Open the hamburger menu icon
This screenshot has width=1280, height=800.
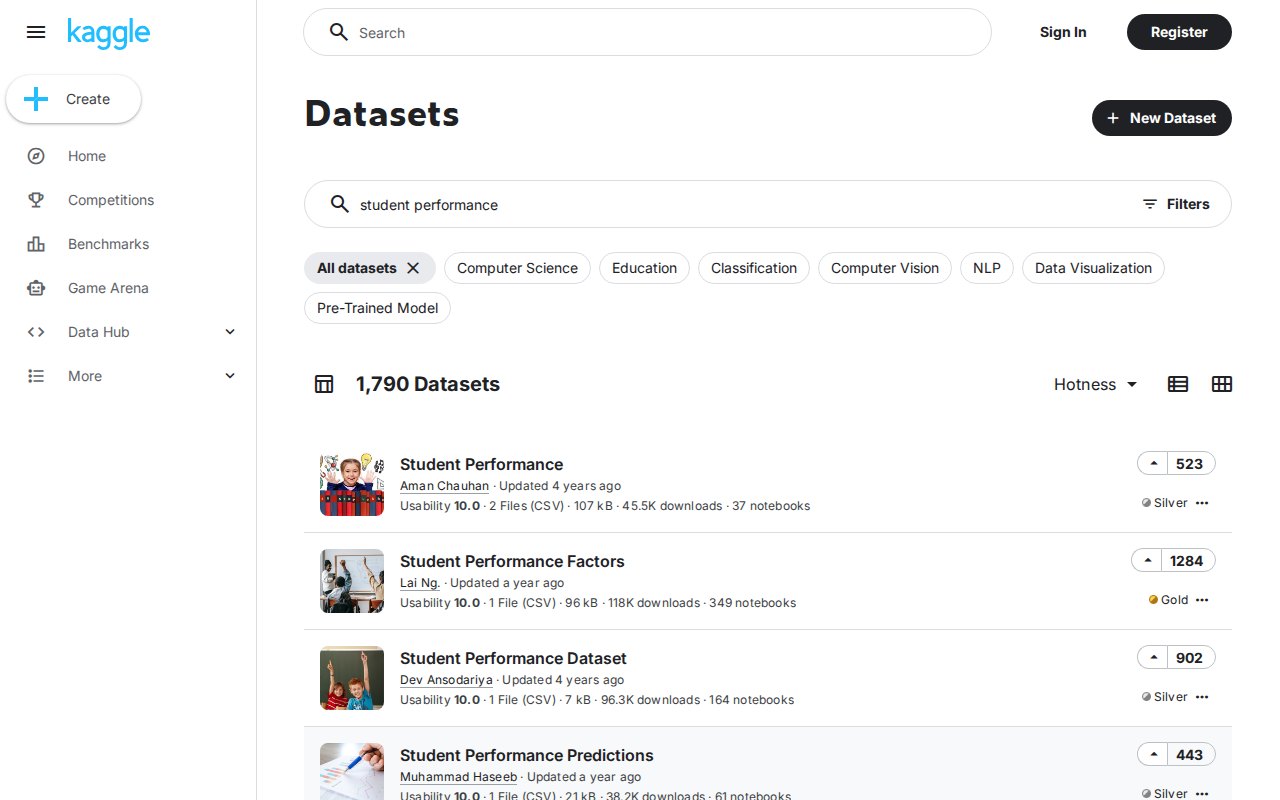(36, 32)
